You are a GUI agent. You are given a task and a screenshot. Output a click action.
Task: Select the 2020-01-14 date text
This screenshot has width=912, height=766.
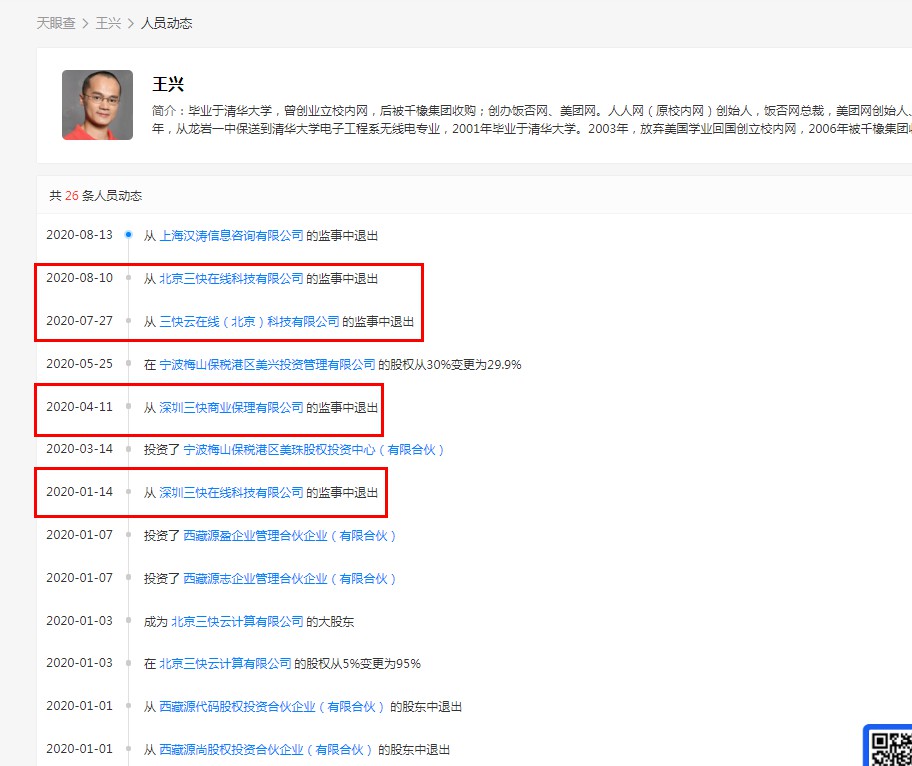click(x=79, y=492)
